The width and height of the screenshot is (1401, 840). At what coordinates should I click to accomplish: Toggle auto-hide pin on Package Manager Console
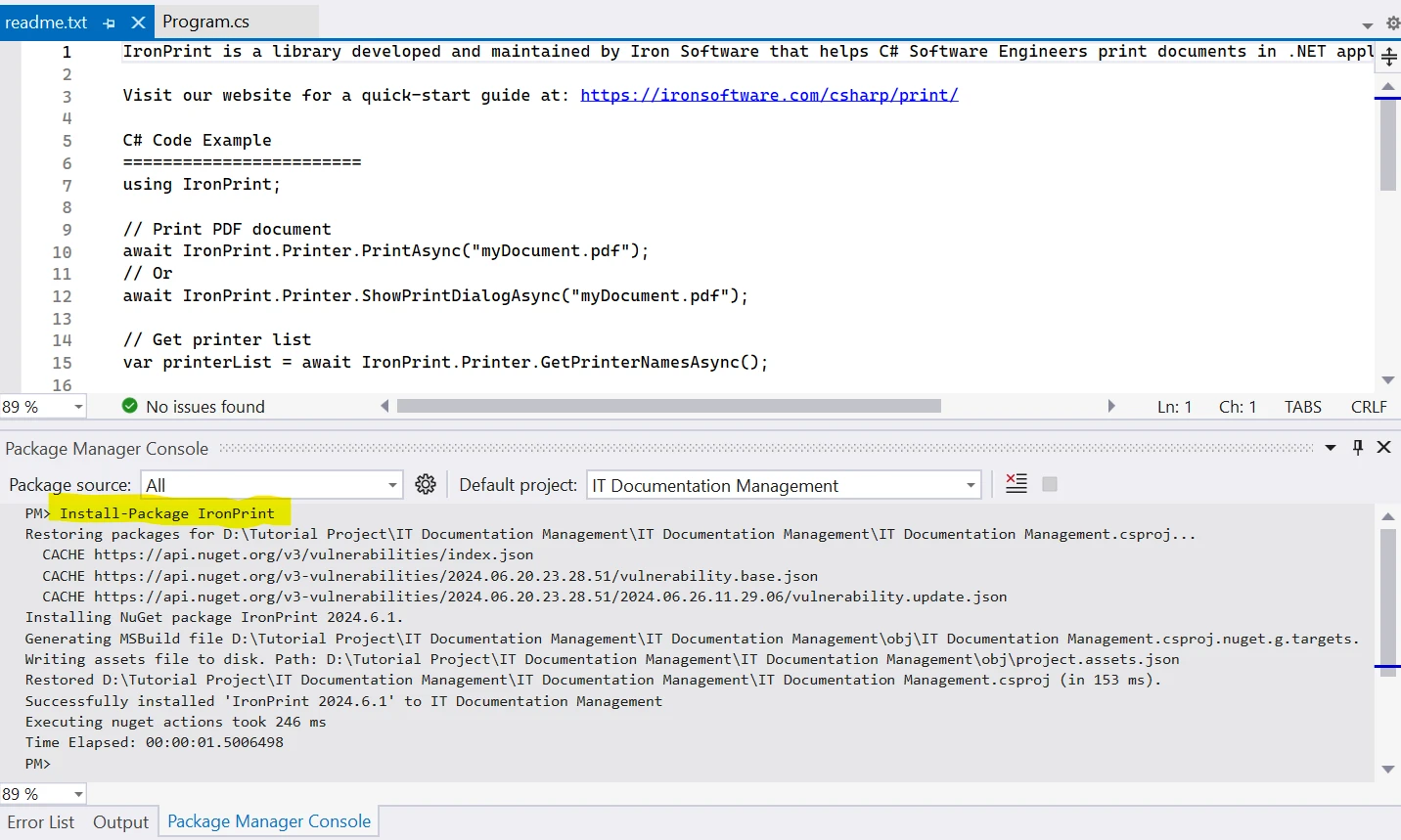click(1357, 447)
